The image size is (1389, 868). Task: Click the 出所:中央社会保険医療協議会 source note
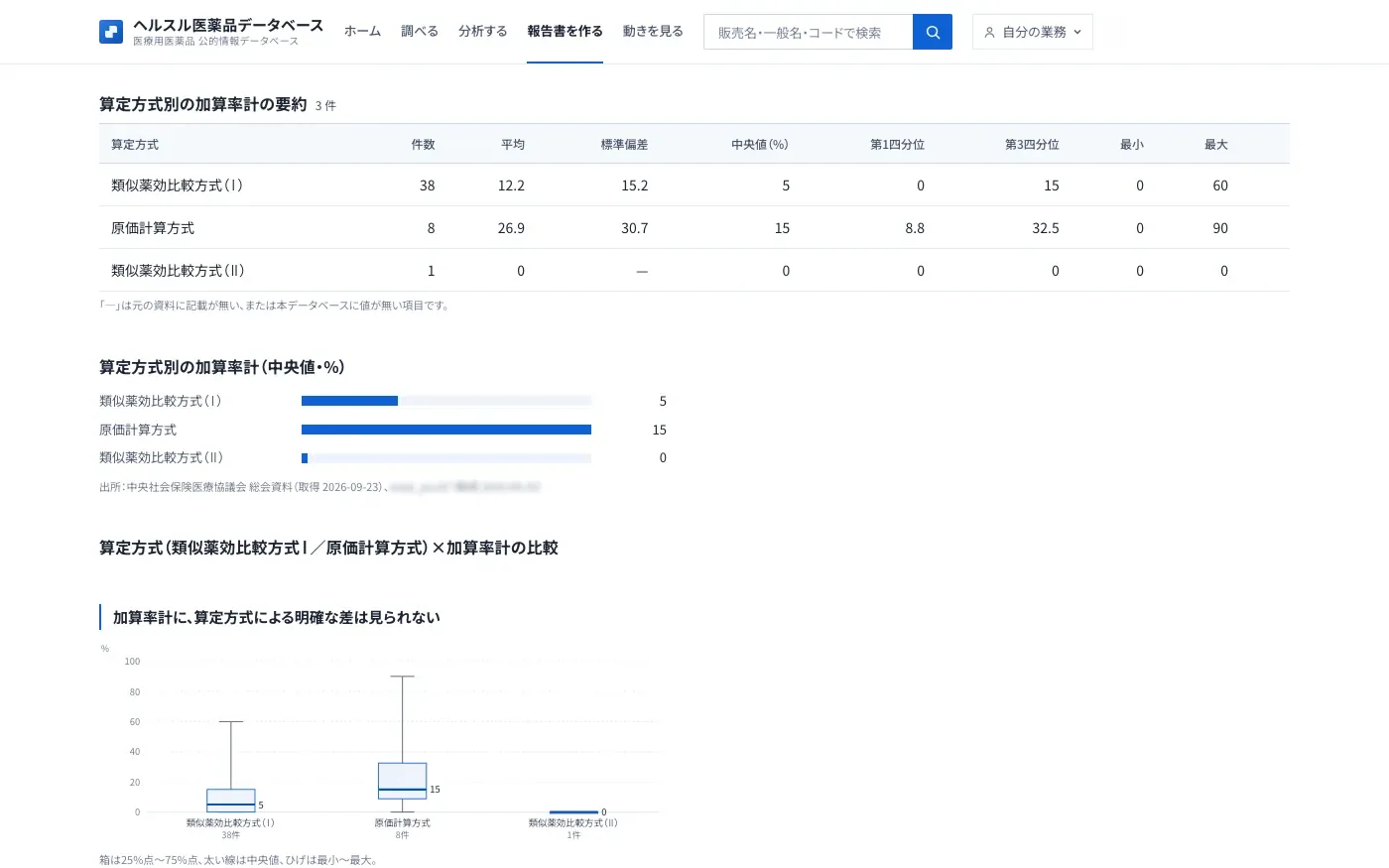(x=319, y=487)
